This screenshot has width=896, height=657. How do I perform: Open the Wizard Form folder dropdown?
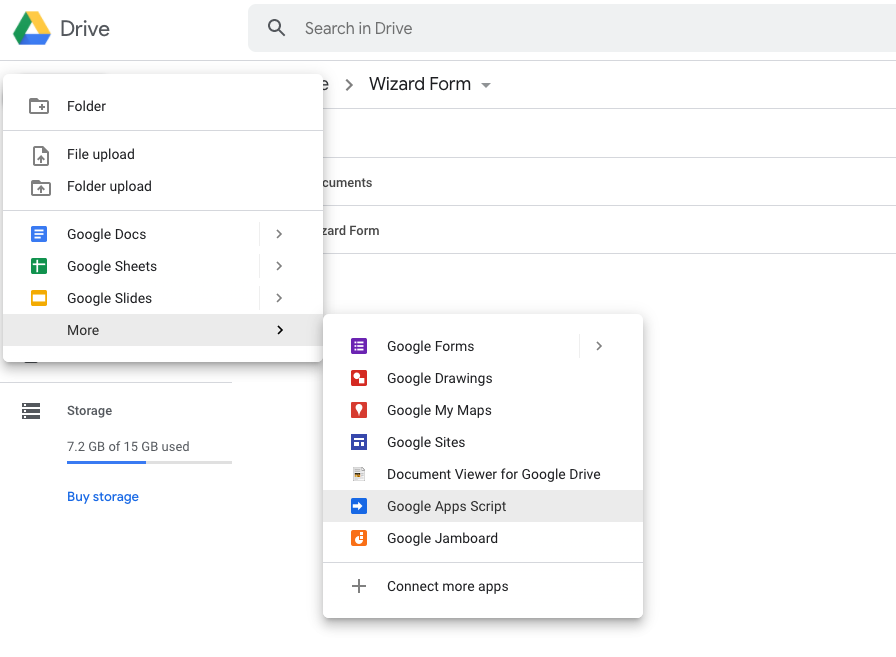point(486,85)
